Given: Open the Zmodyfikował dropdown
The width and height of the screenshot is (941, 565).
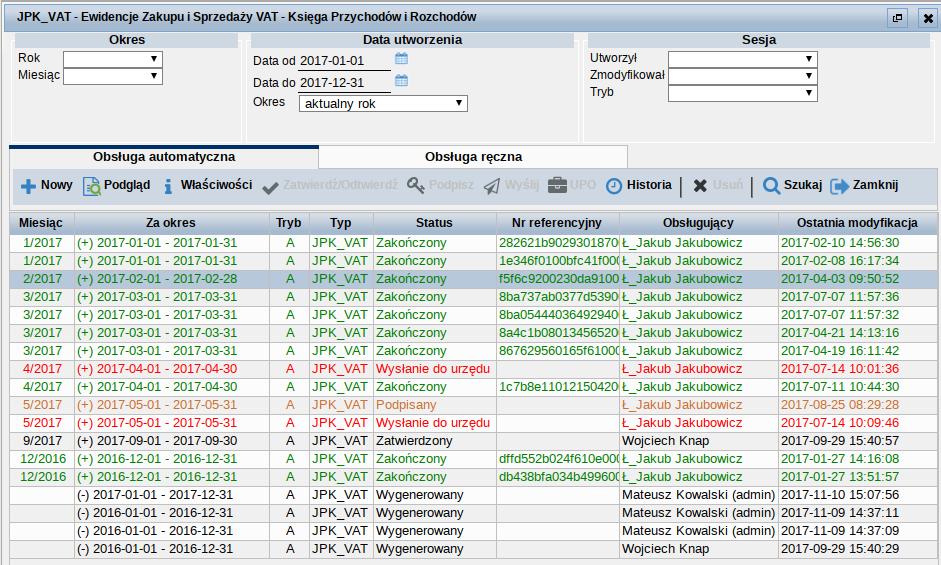Looking at the screenshot, I should click(x=742, y=76).
